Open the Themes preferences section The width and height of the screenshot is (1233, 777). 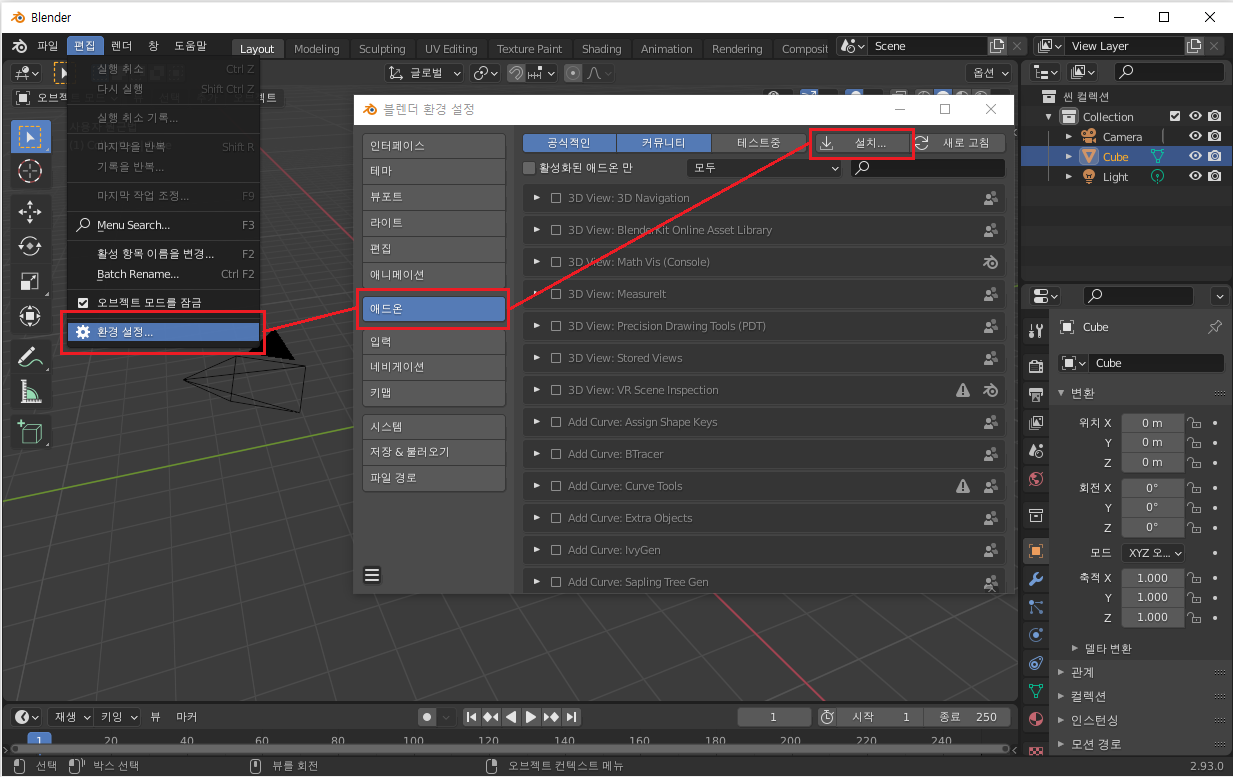(434, 171)
